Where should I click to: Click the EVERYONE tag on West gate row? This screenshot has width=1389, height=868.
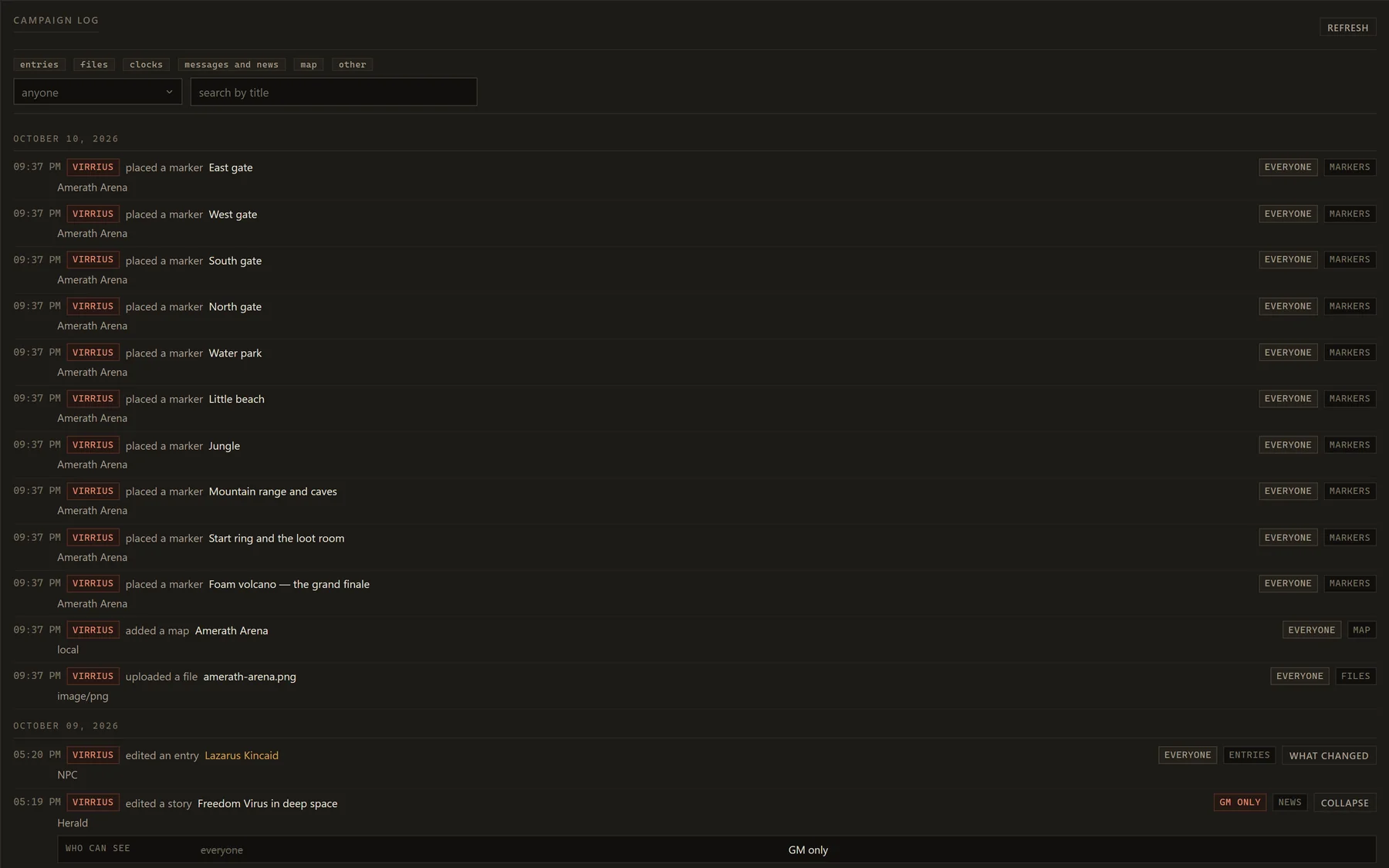[1288, 214]
